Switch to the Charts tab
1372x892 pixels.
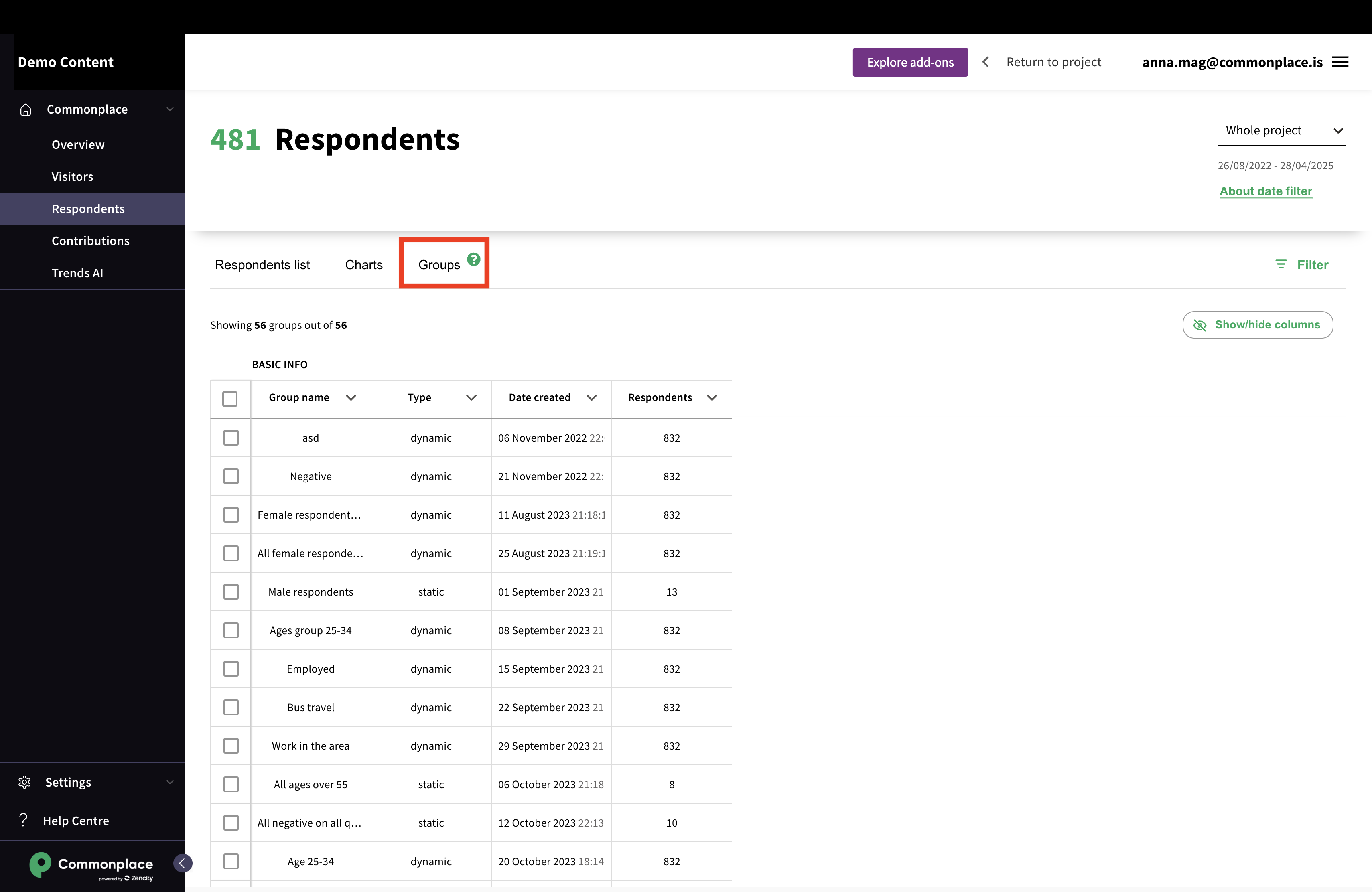click(x=363, y=264)
